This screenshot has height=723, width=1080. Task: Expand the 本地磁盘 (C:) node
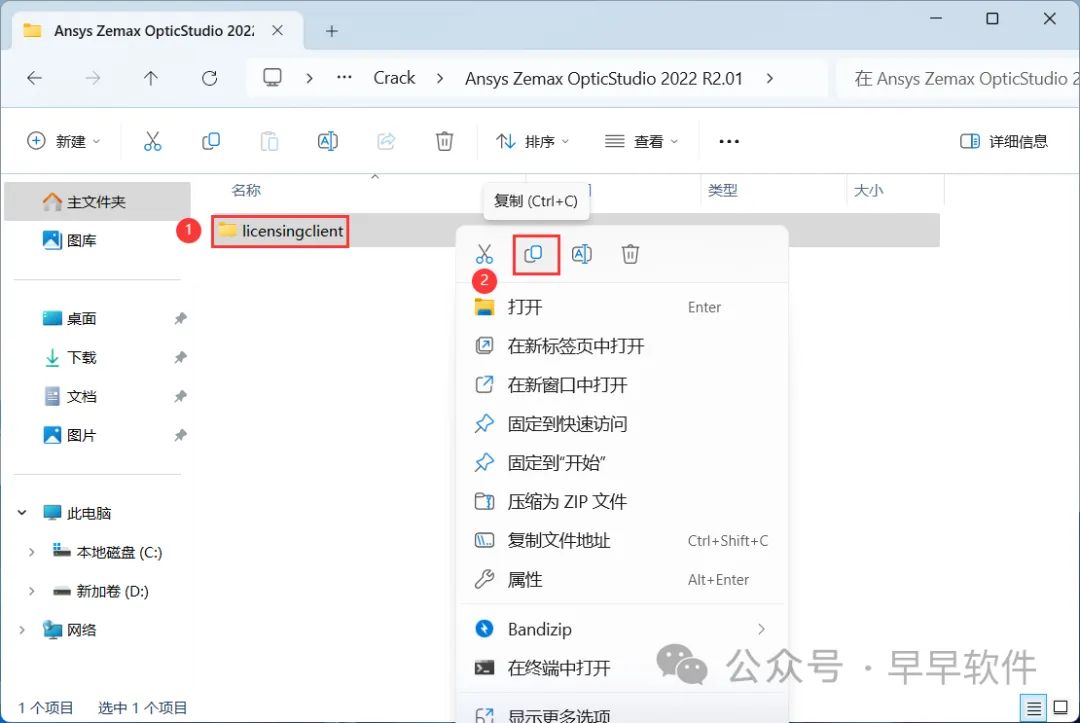click(32, 552)
